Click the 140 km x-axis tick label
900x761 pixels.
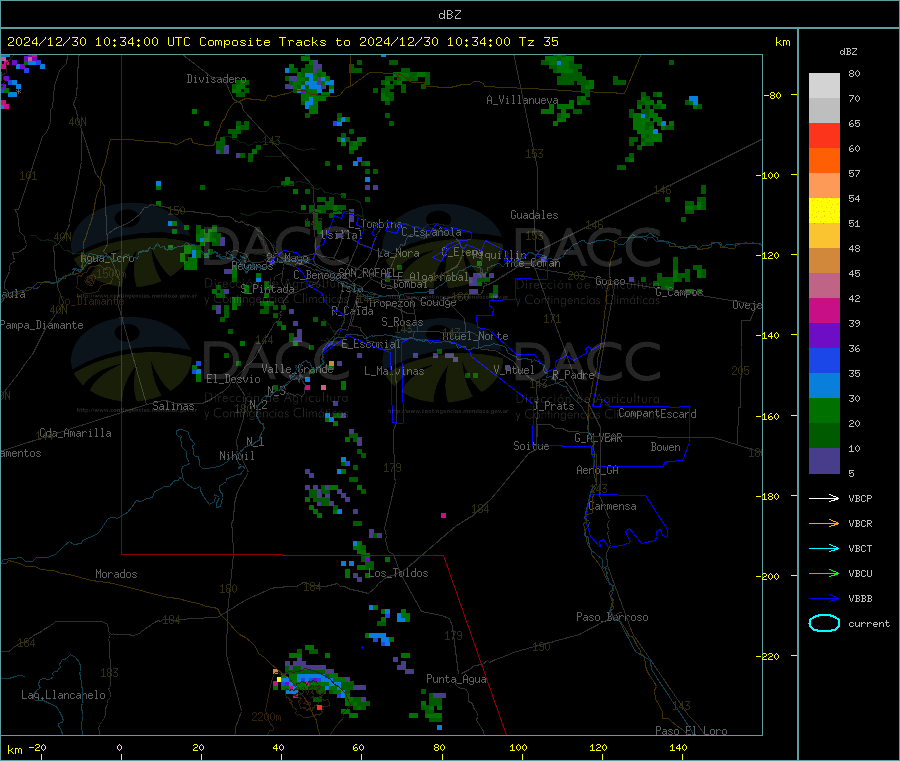pyautogui.click(x=678, y=747)
